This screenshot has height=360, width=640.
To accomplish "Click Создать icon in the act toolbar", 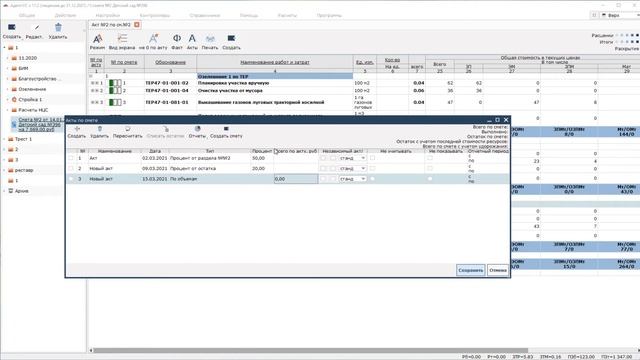I will [231, 38].
